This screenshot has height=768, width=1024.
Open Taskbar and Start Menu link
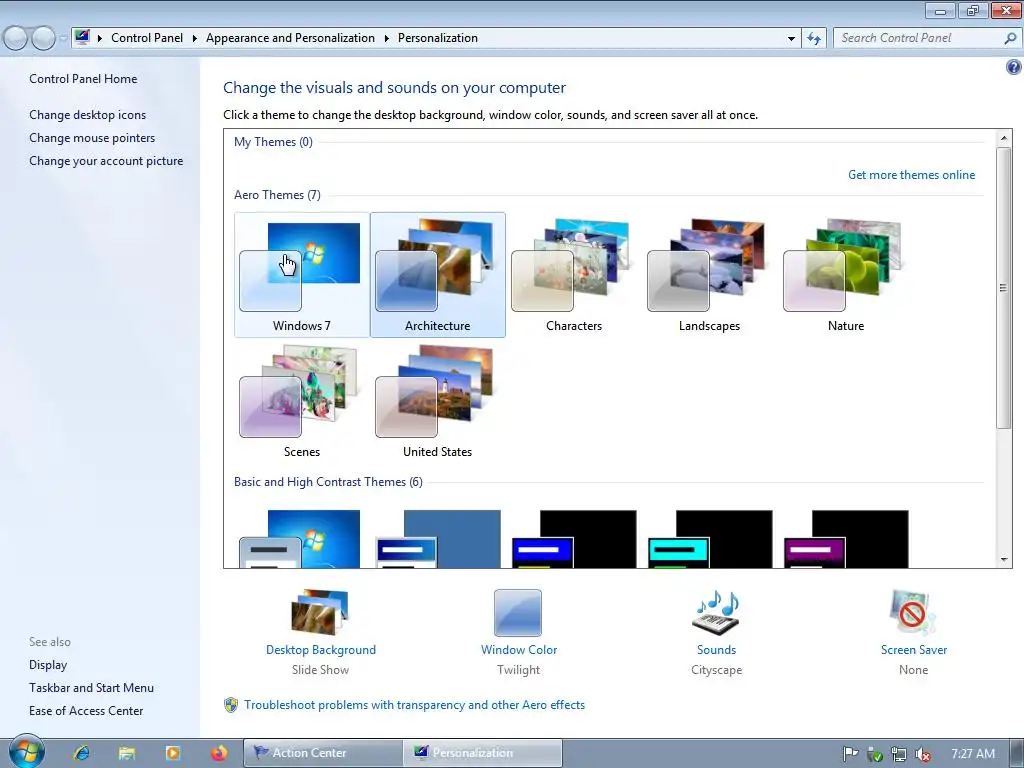point(91,688)
